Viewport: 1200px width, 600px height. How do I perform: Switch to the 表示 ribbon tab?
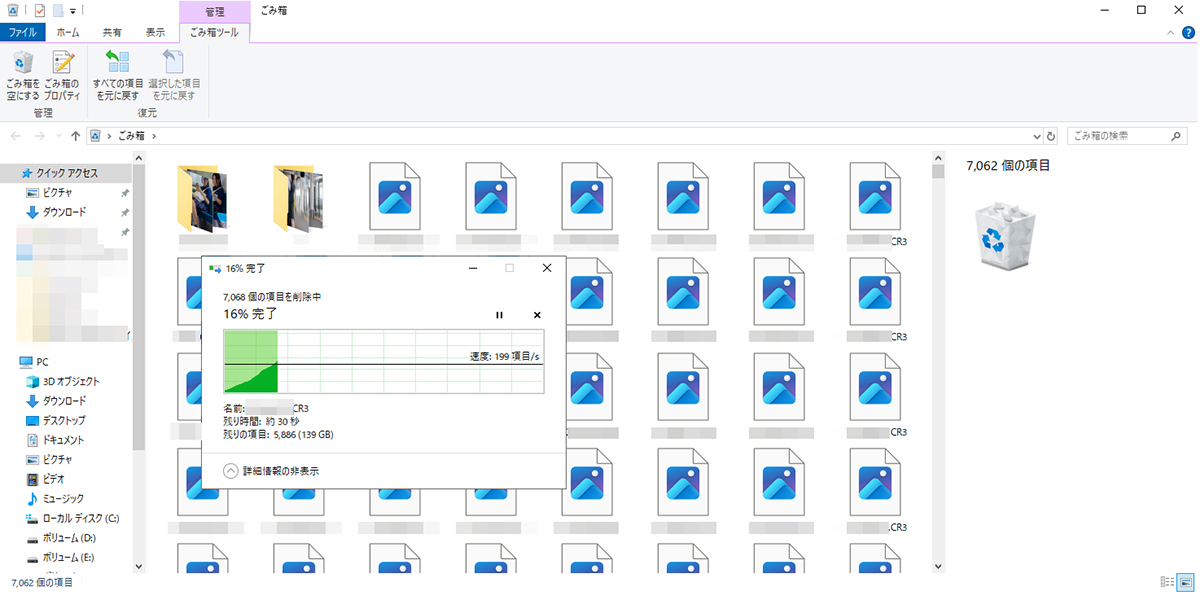(x=155, y=32)
